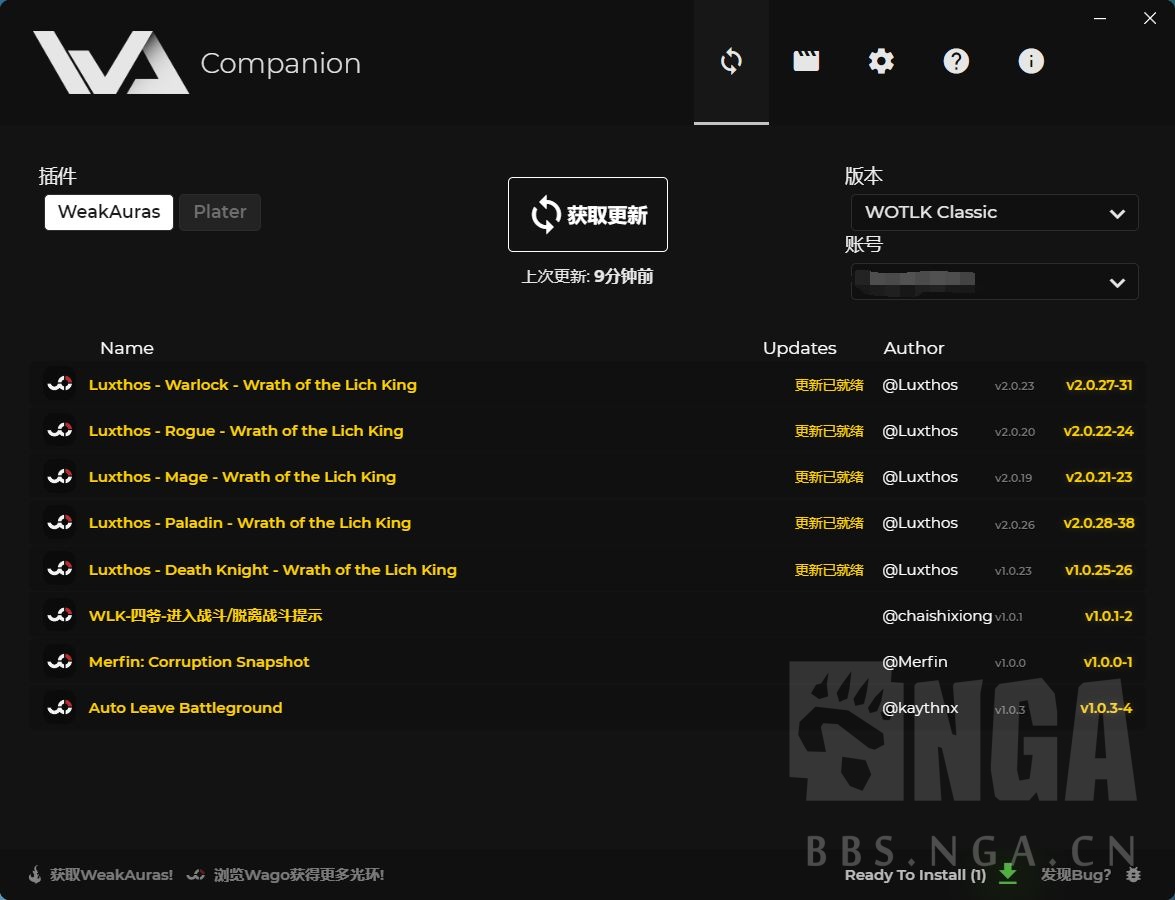Image resolution: width=1175 pixels, height=900 pixels.
Task: Open Help via the question mark icon
Action: point(956,61)
